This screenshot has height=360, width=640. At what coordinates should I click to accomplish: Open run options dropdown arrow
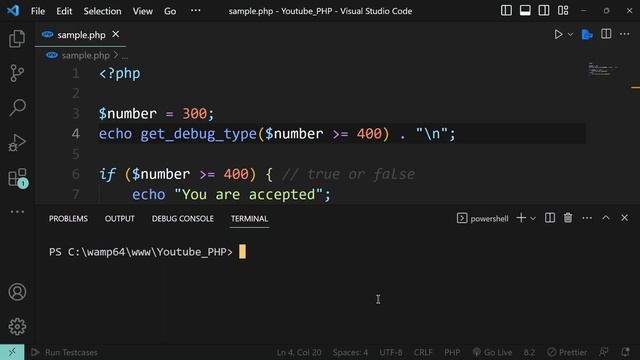(571, 35)
